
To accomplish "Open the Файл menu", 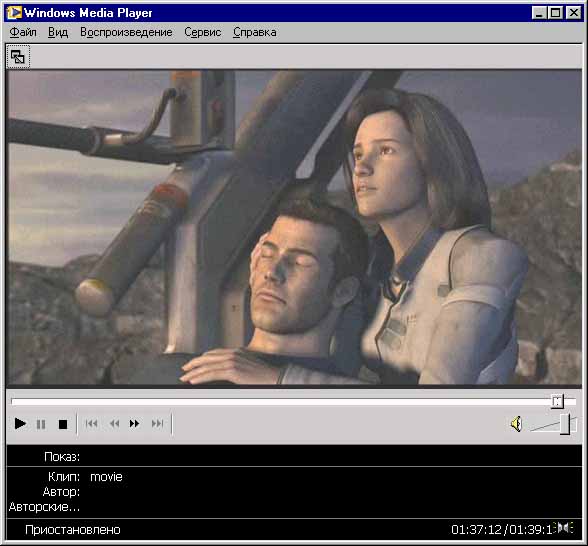I will point(23,32).
